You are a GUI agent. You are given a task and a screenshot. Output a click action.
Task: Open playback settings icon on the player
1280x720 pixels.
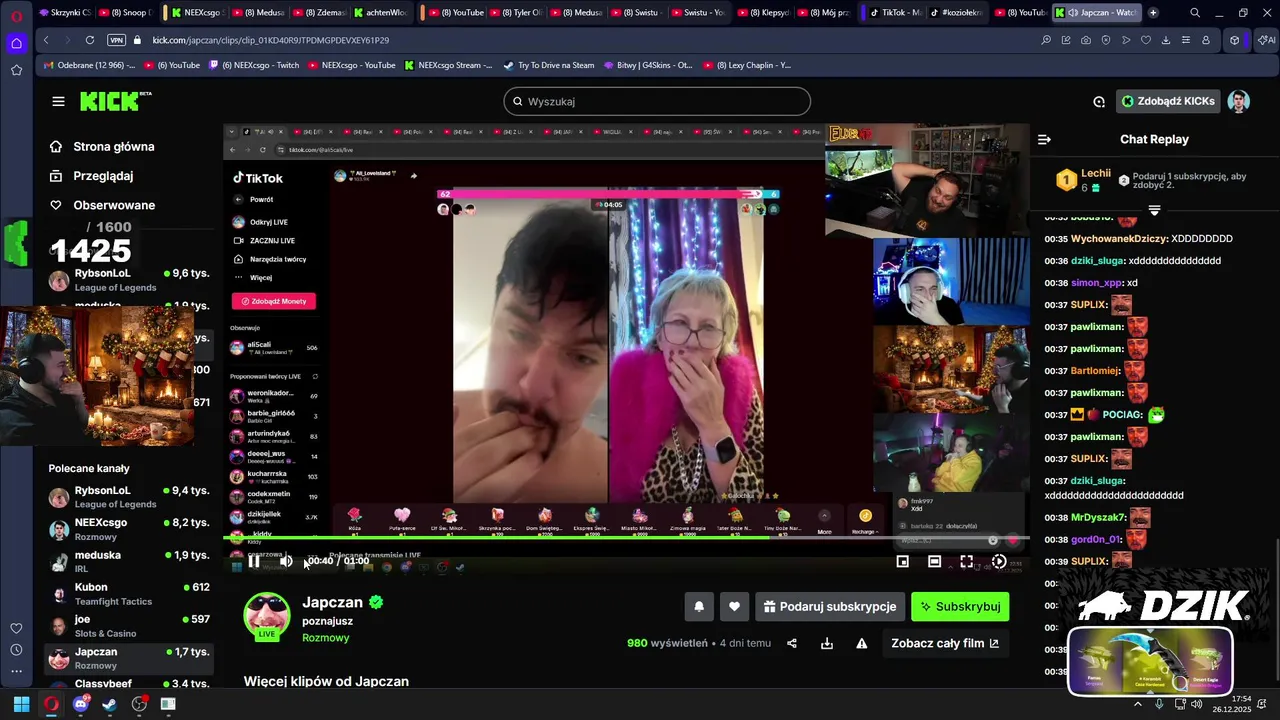(x=998, y=562)
